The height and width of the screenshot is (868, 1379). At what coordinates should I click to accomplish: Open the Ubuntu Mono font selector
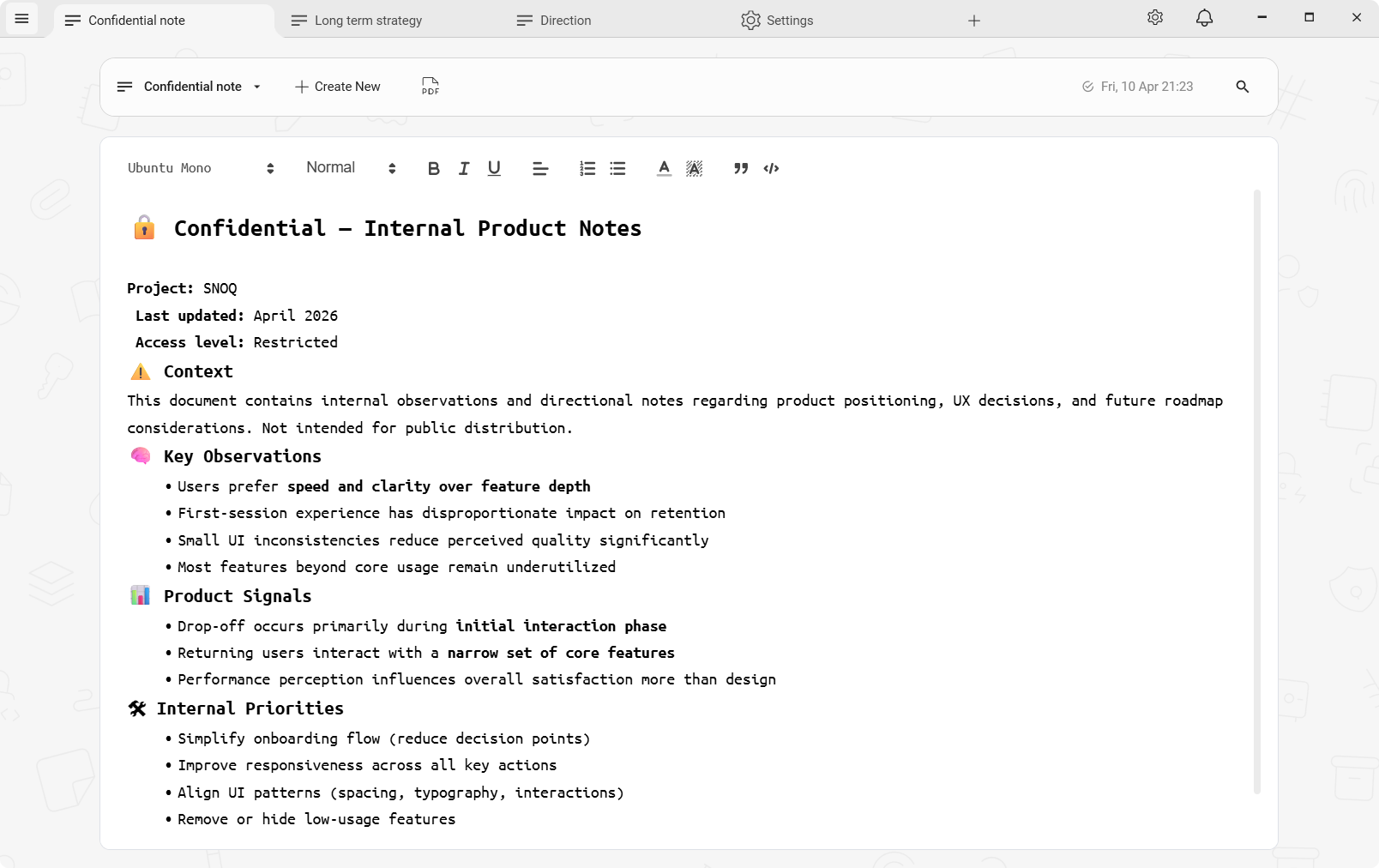coord(199,167)
